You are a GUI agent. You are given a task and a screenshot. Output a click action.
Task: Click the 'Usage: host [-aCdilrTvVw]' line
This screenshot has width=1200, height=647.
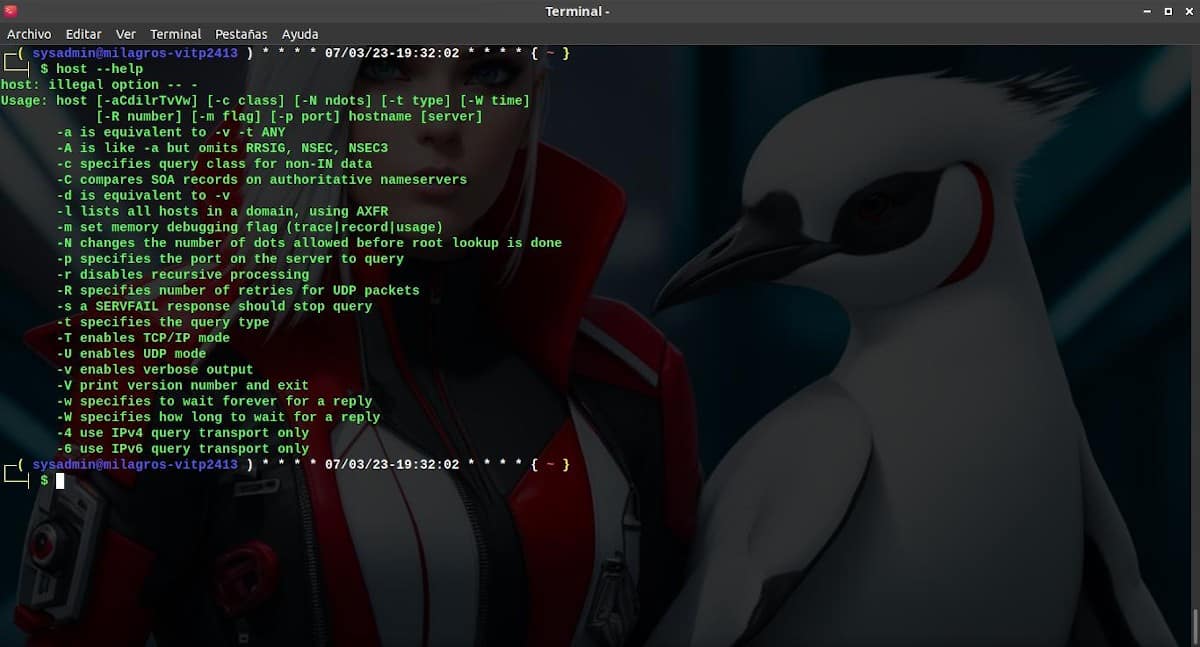point(265,101)
